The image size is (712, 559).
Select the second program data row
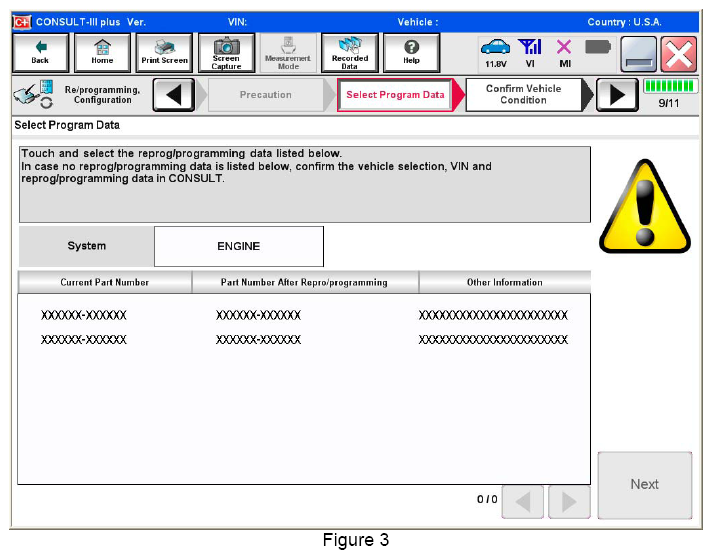pyautogui.click(x=303, y=340)
